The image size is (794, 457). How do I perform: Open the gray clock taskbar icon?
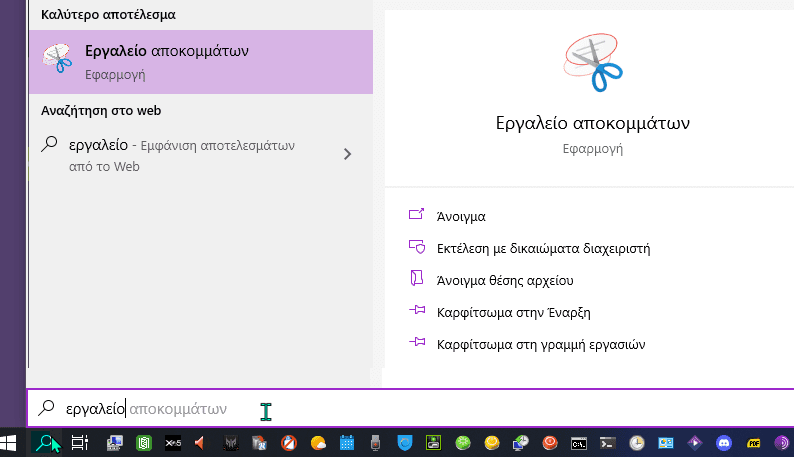pyautogui.click(x=637, y=443)
